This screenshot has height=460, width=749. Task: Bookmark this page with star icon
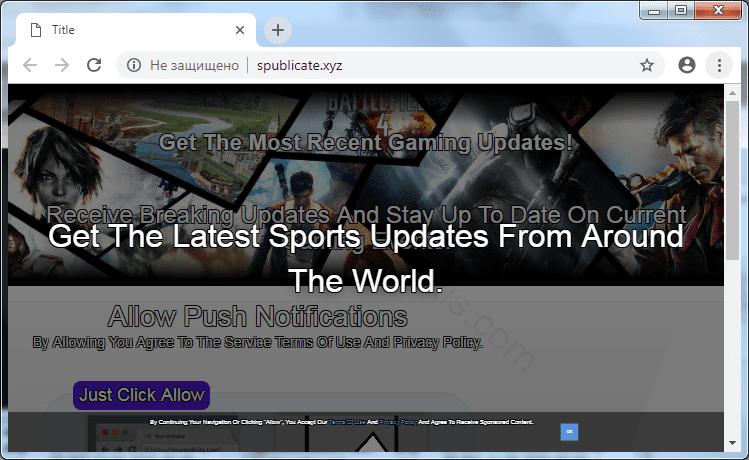(647, 65)
